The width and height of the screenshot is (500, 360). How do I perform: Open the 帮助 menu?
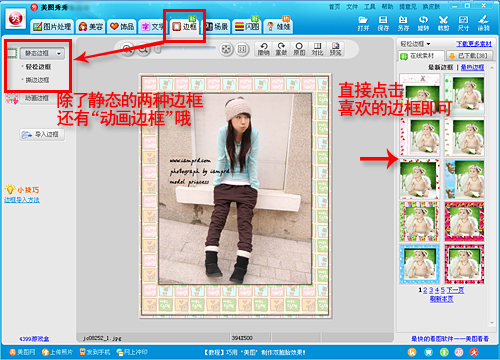(387, 7)
